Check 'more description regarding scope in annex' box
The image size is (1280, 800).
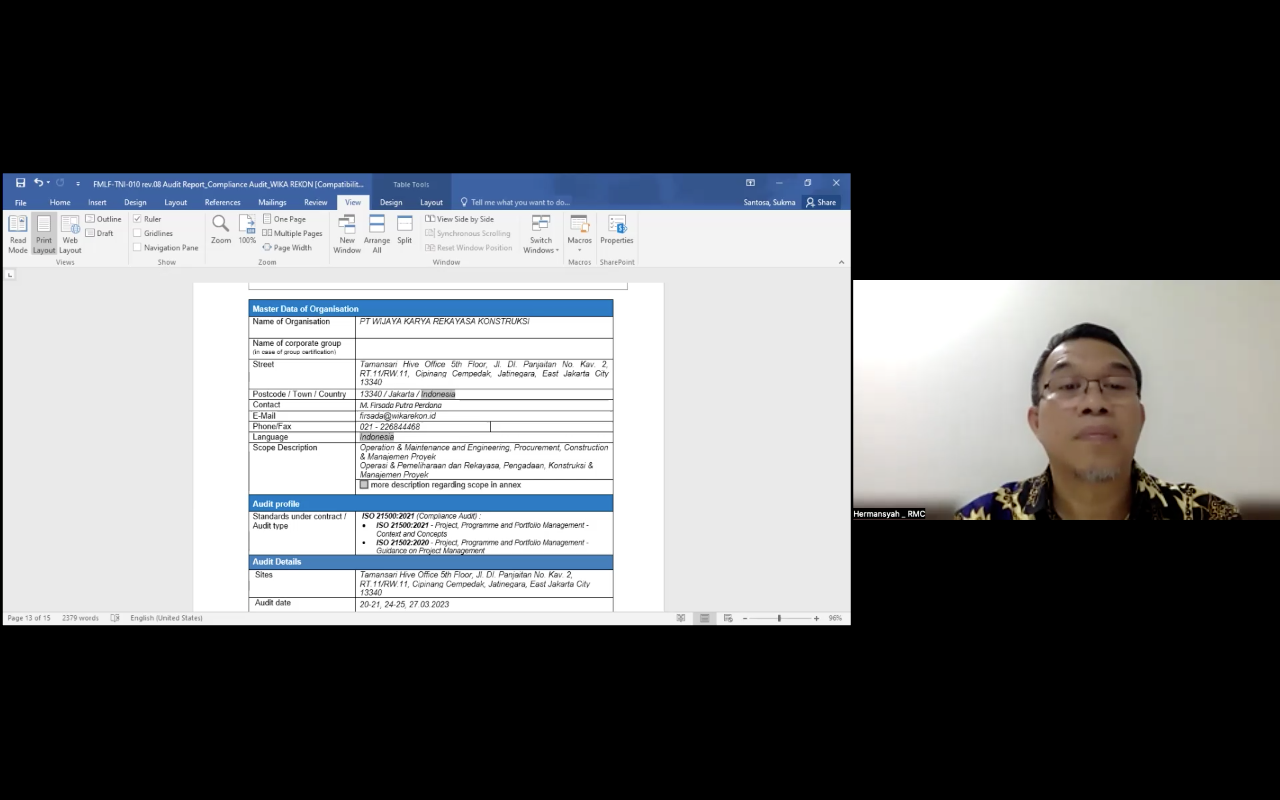pos(364,485)
